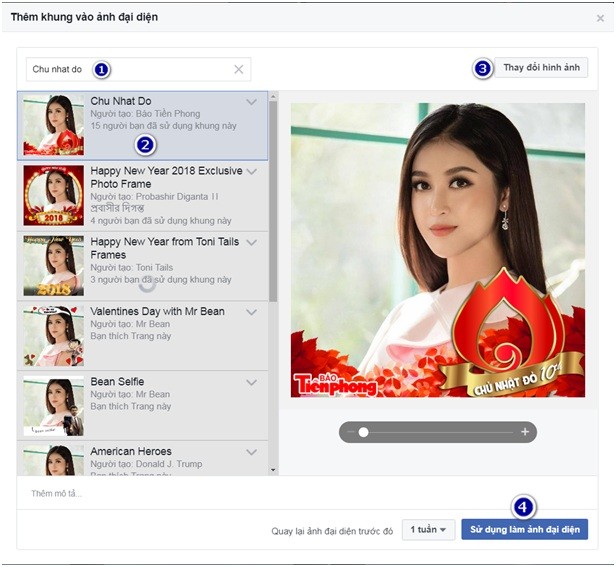Click 'Người tạo: Toni Tails' text

tap(132, 268)
